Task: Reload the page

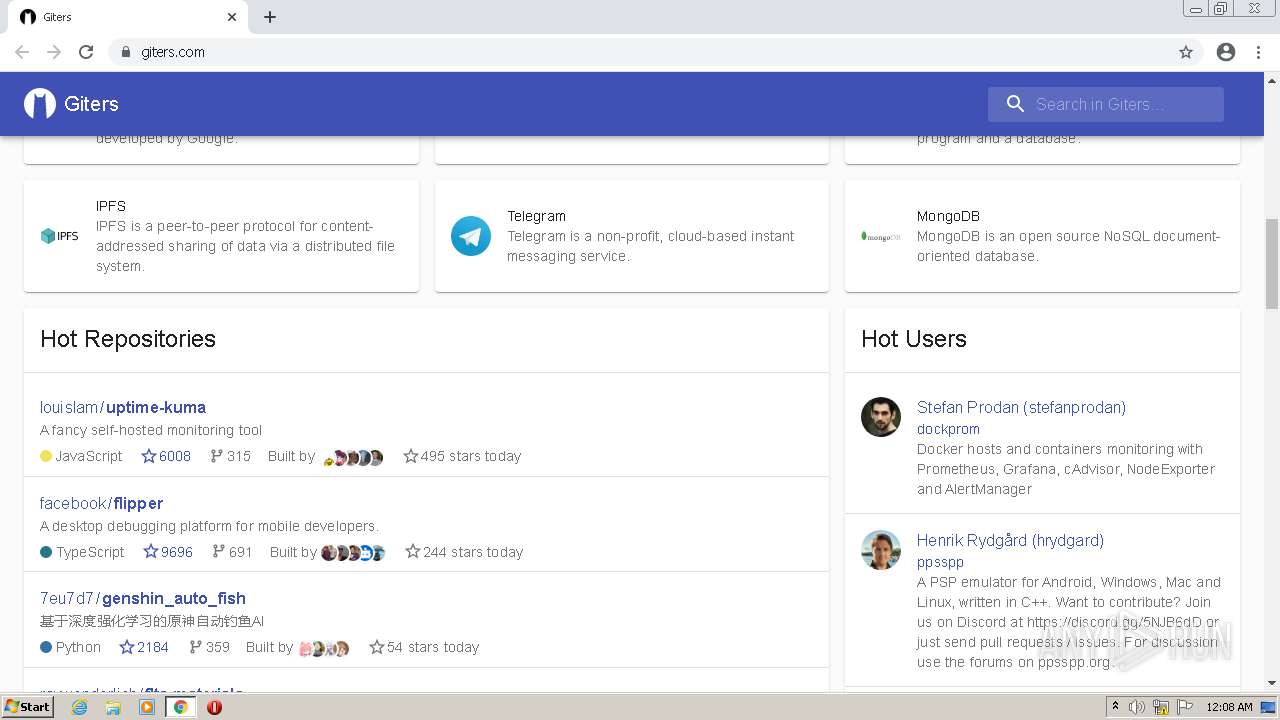Action: point(86,52)
